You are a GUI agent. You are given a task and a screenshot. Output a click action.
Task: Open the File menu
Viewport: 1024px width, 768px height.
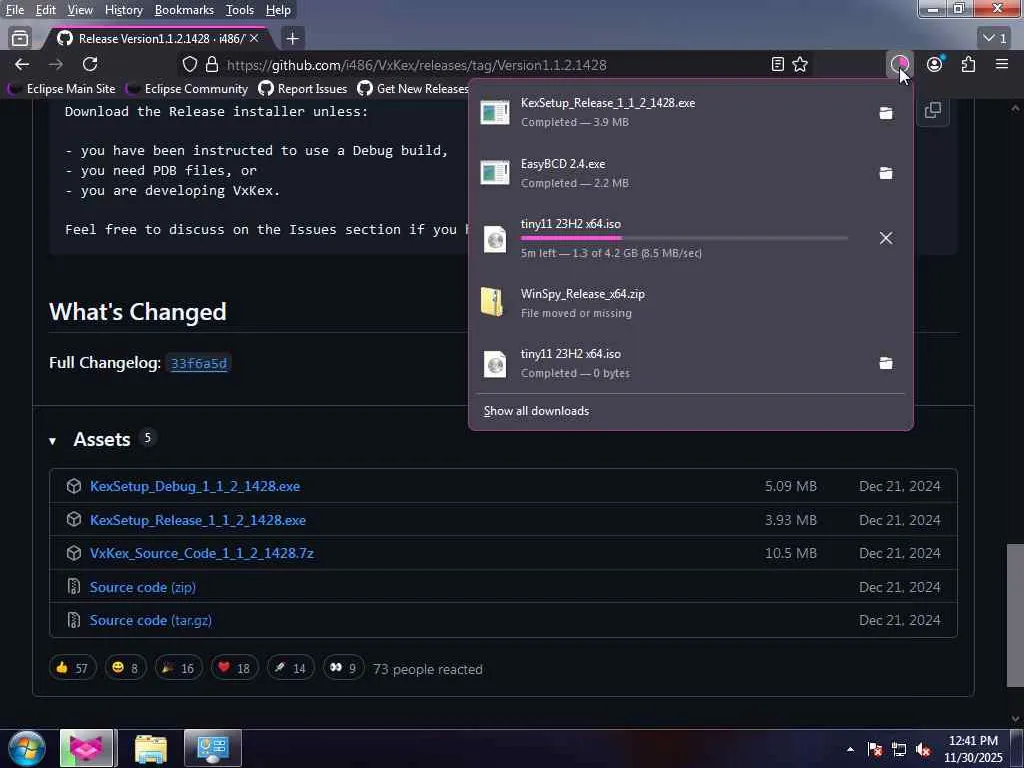click(x=14, y=10)
